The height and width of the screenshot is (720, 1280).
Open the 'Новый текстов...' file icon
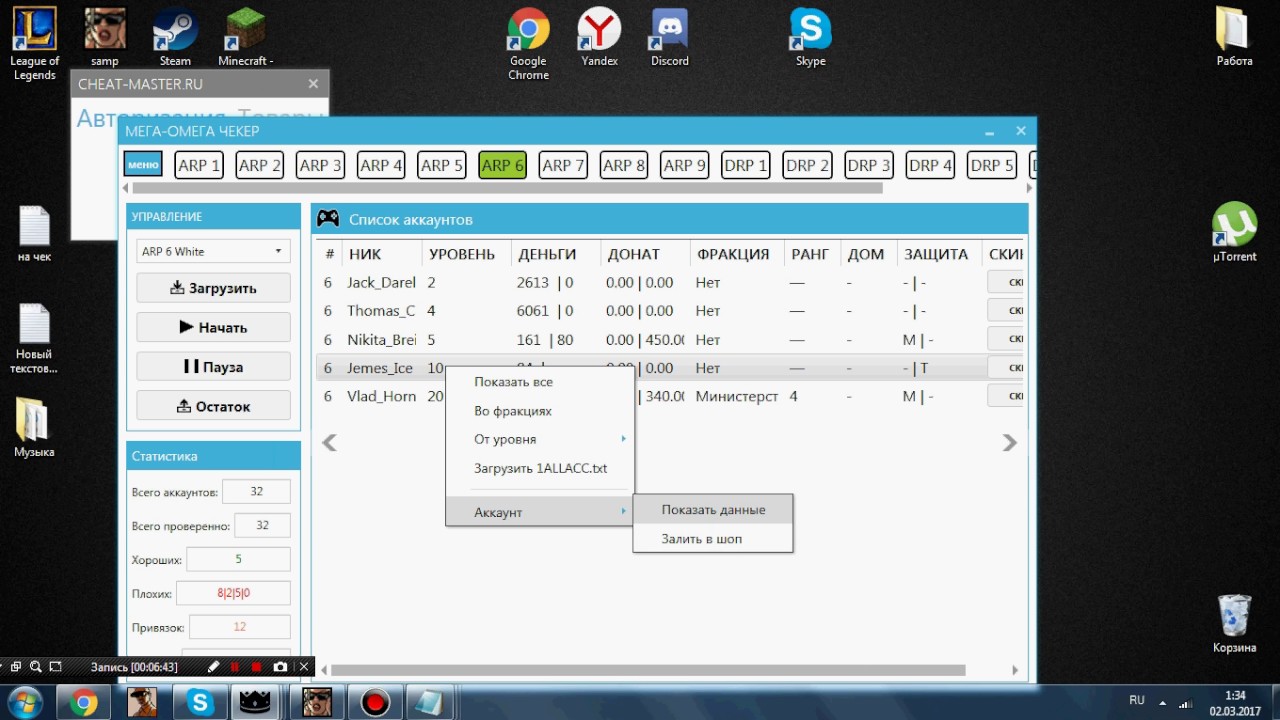[x=34, y=338]
